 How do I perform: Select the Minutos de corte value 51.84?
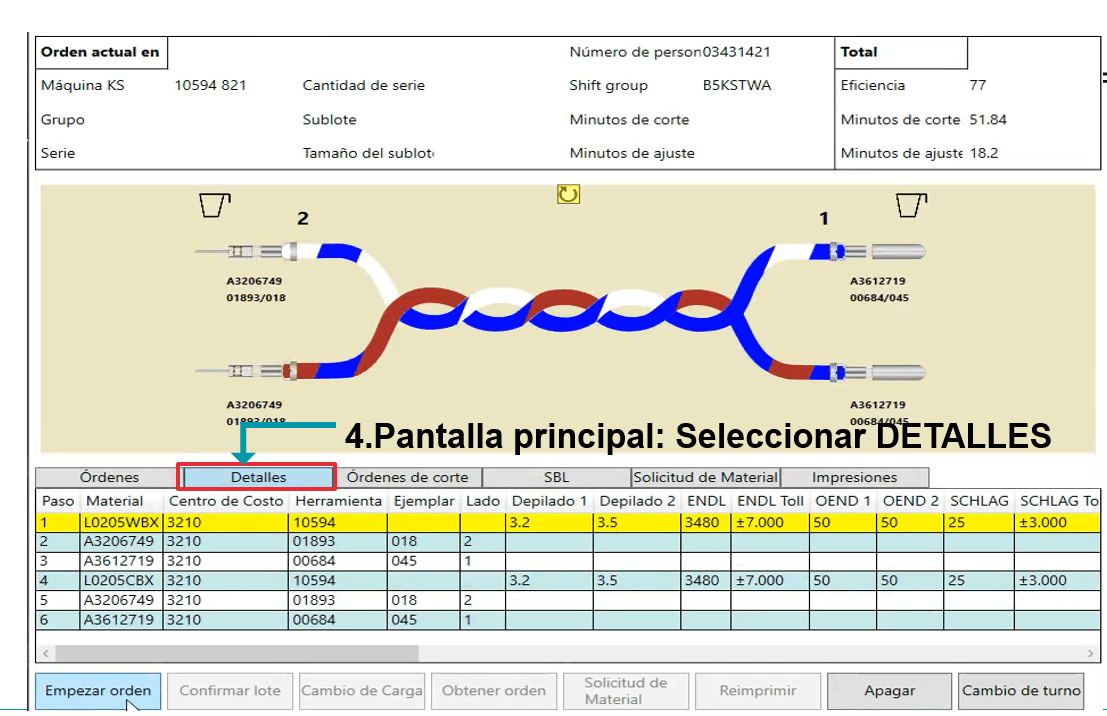pyautogui.click(x=988, y=119)
